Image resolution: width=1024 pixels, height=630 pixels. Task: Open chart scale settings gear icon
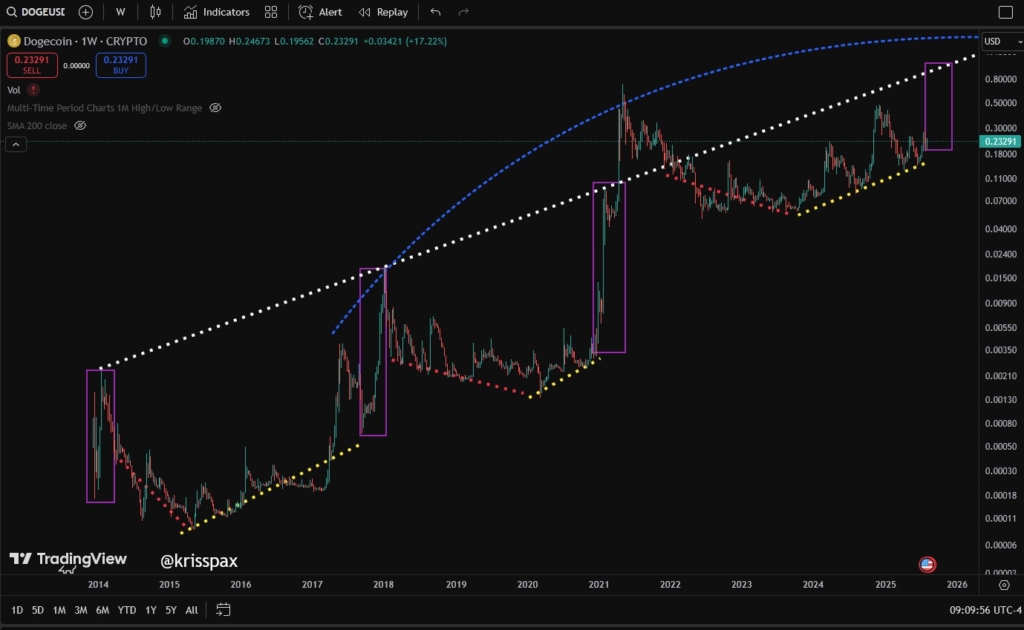click(1004, 585)
